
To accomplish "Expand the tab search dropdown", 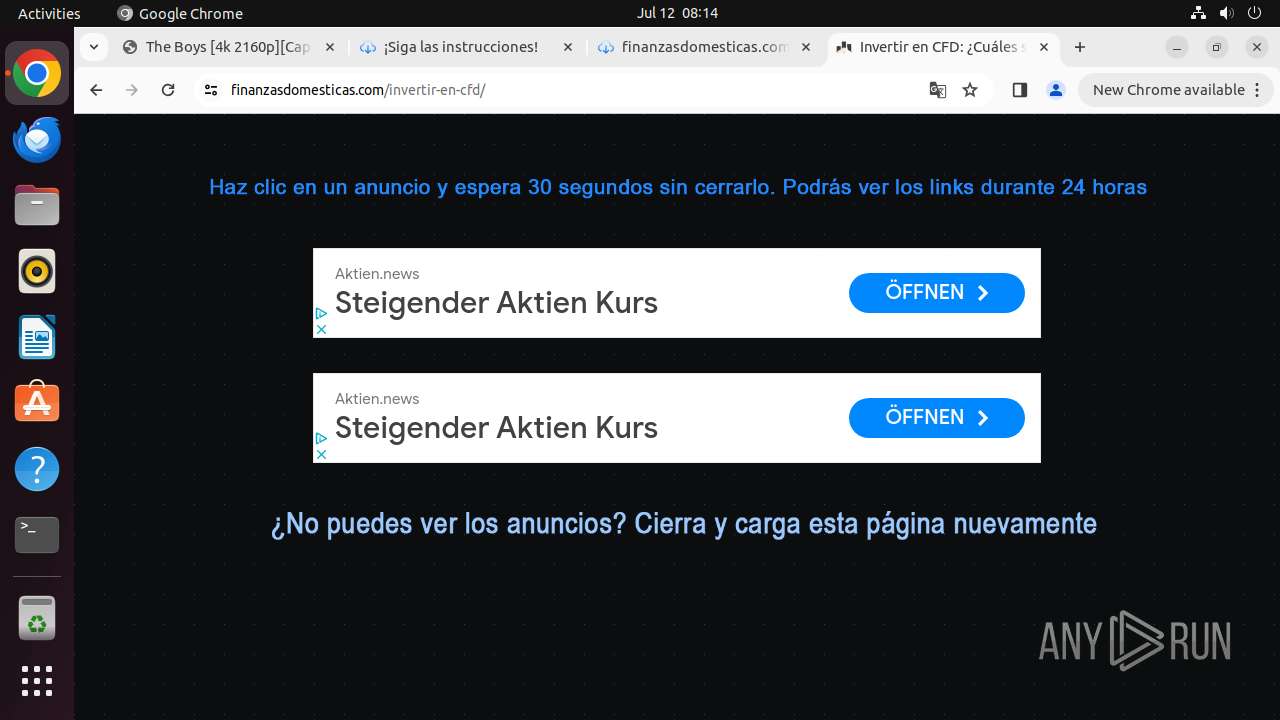I will (x=93, y=47).
